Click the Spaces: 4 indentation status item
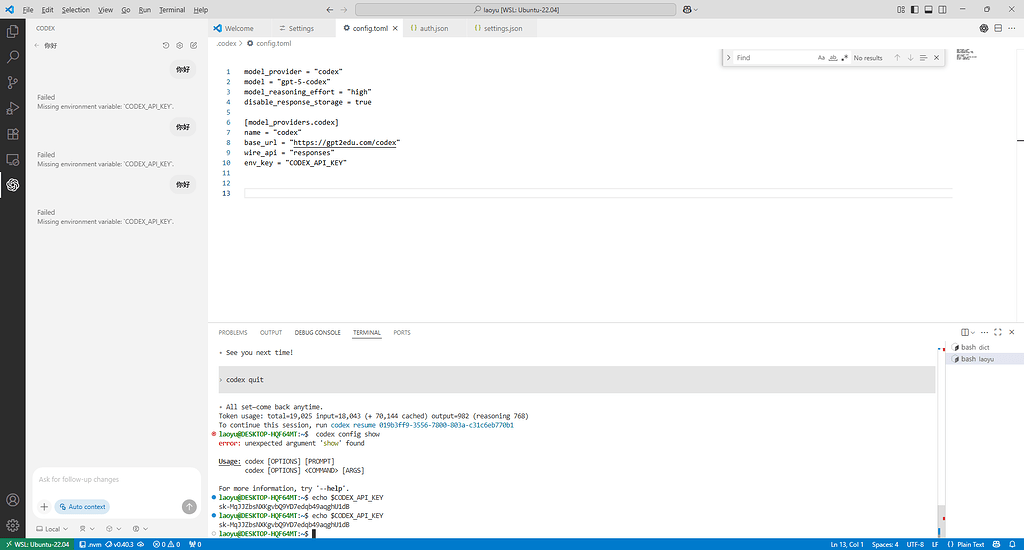Screen dimensions: 1024x550 tap(885, 544)
